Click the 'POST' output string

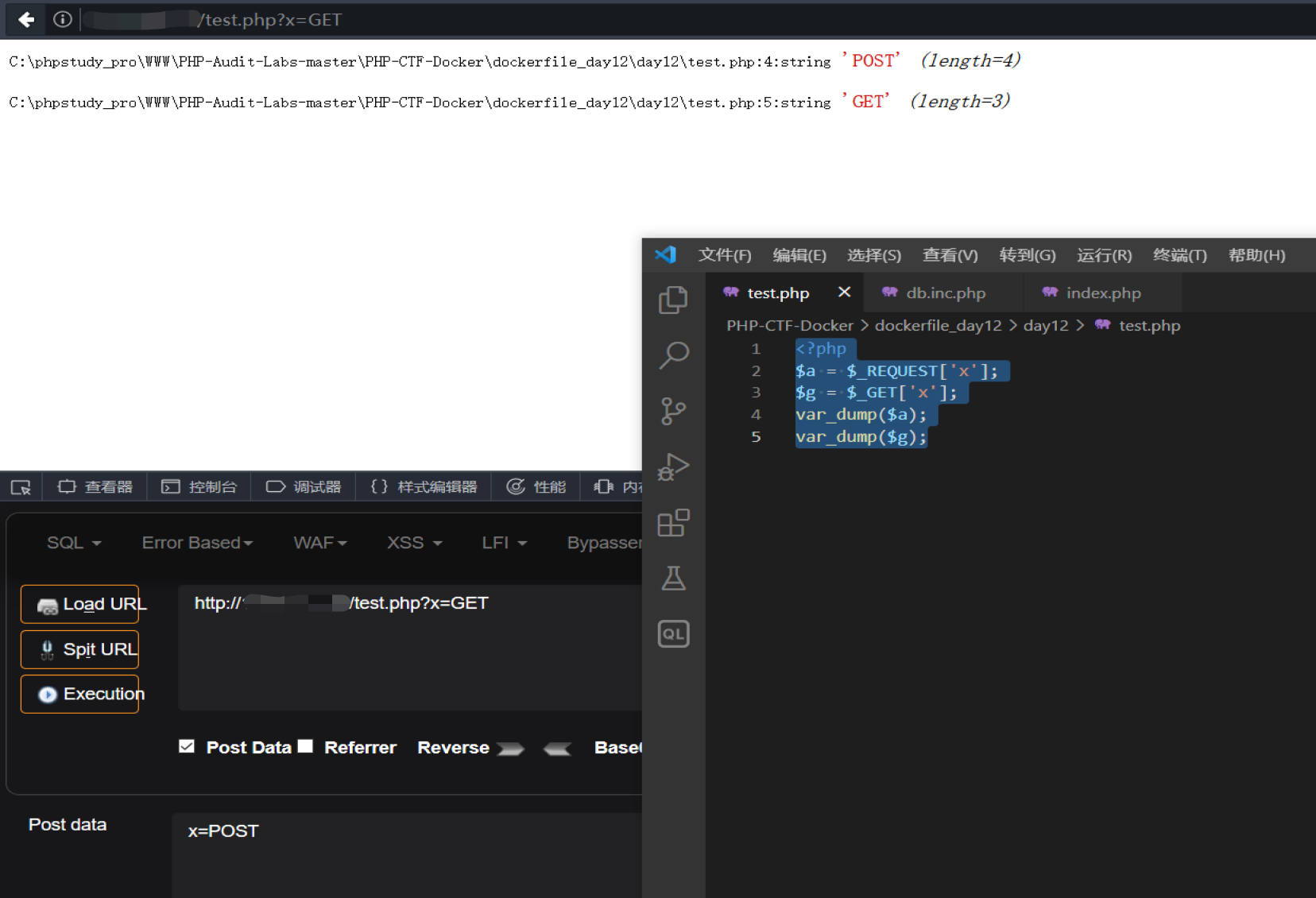[872, 60]
